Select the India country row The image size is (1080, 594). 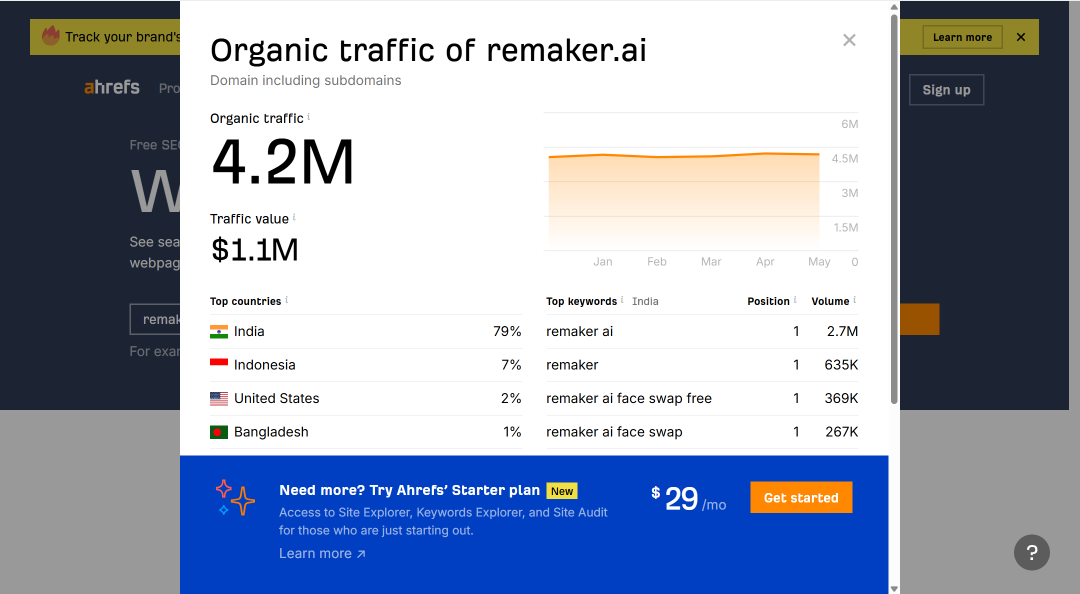pos(366,331)
